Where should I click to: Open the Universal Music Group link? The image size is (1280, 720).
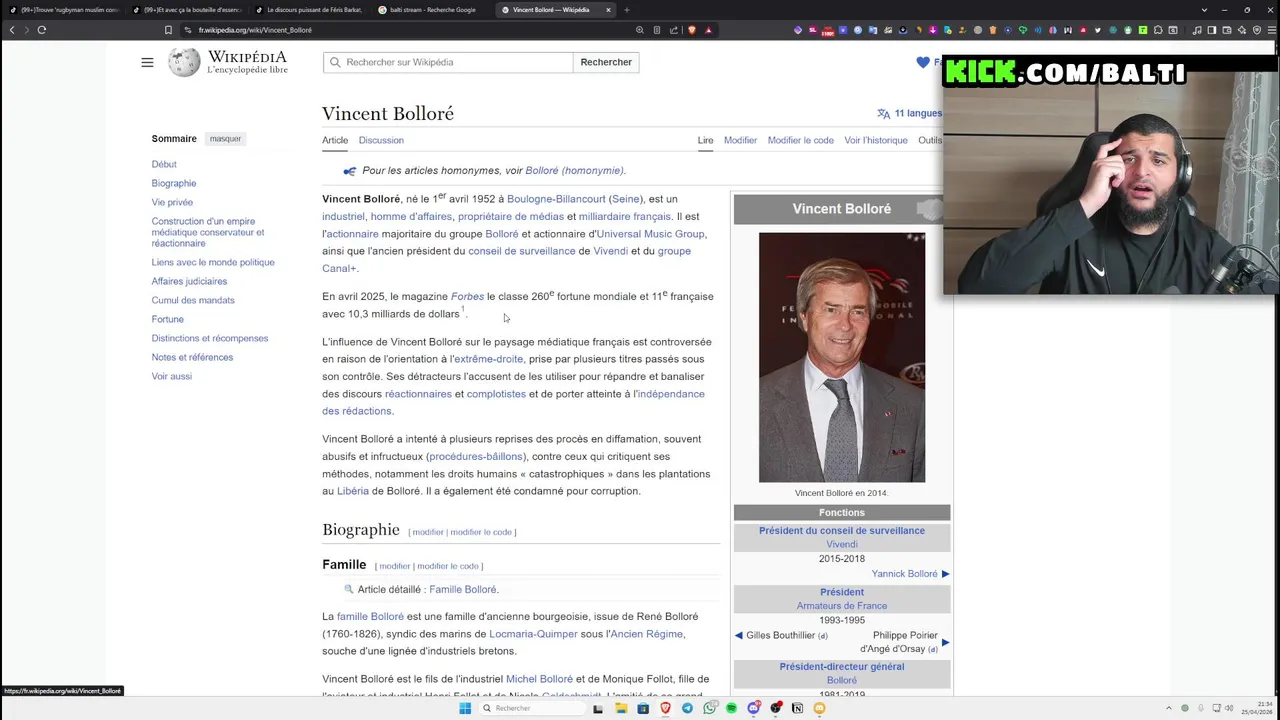(651, 234)
